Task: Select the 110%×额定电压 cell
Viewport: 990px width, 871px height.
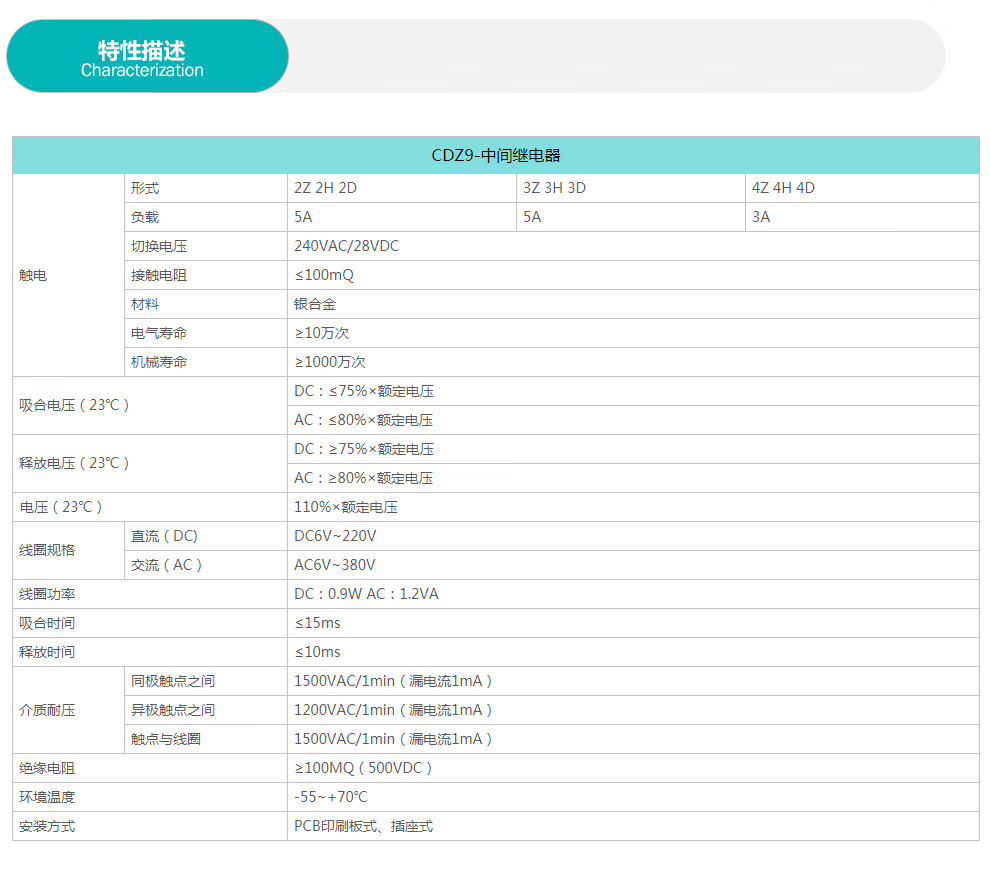Action: tap(345, 507)
